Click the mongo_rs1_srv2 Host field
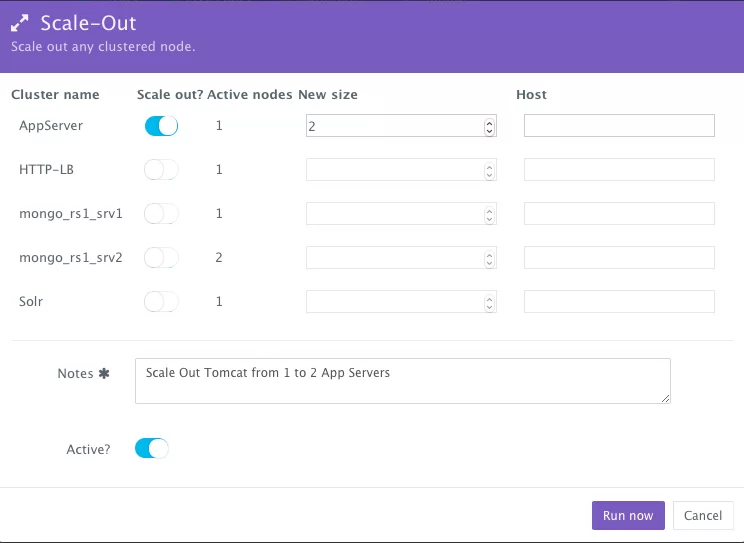Image resolution: width=744 pixels, height=543 pixels. 619,258
